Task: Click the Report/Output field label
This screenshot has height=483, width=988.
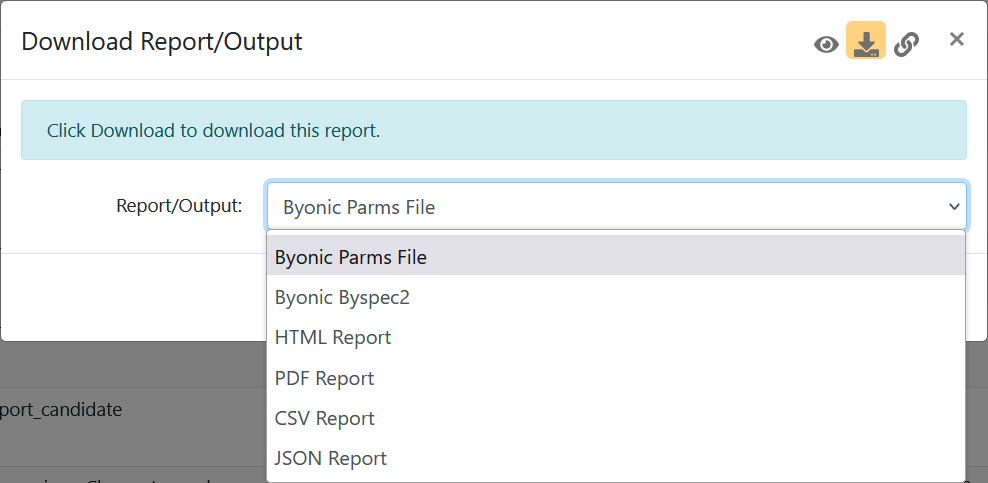Action: pos(179,205)
